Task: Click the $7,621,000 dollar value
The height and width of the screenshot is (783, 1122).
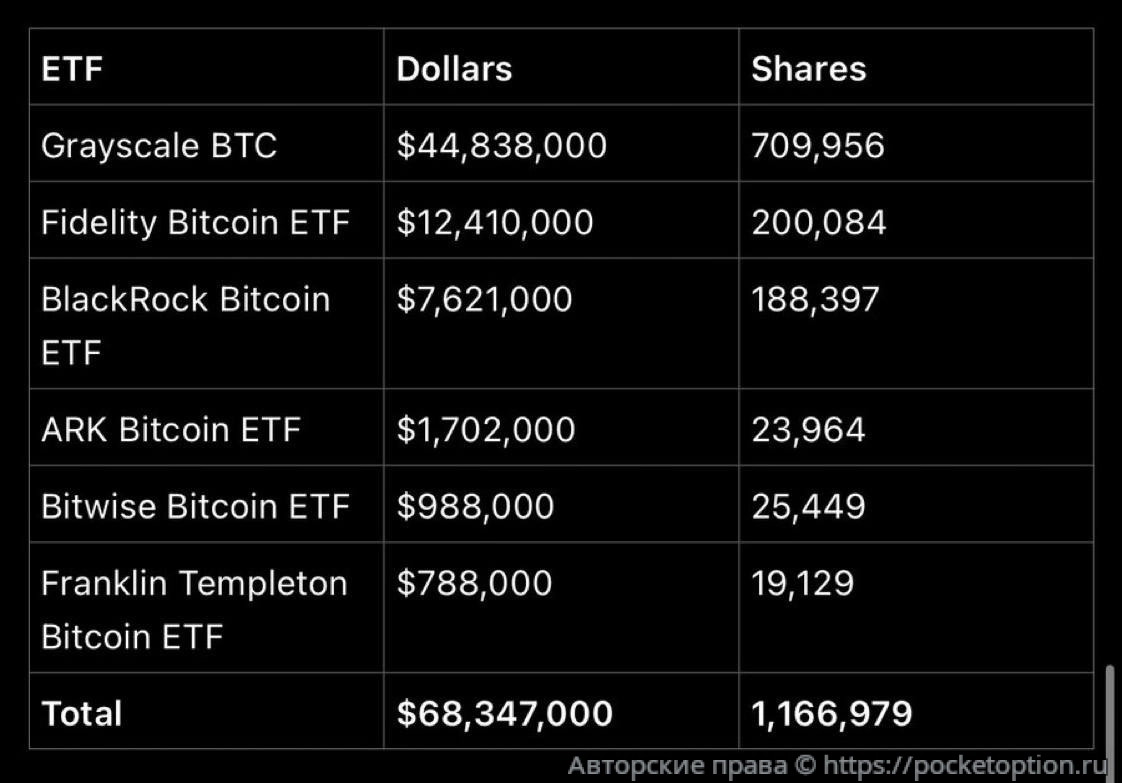Action: coord(484,299)
